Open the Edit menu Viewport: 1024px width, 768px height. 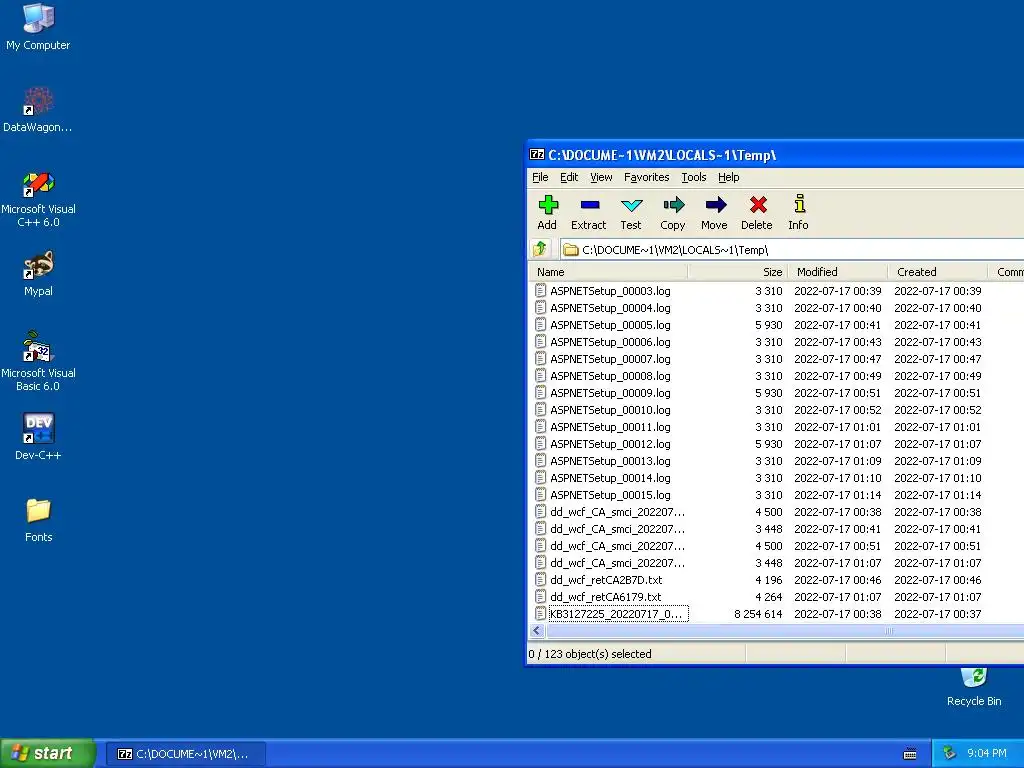point(569,177)
